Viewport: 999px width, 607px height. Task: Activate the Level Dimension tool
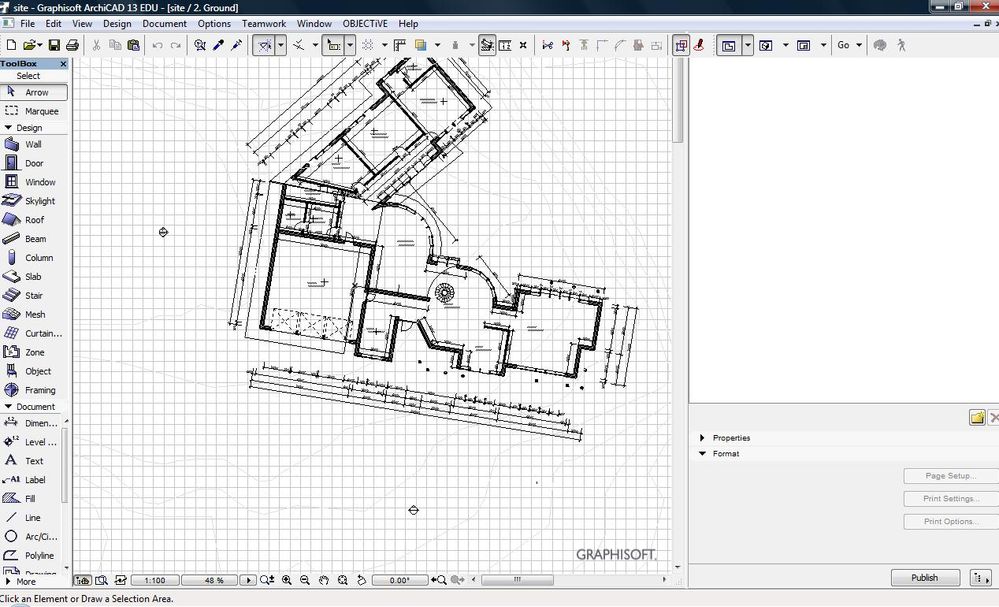pos(31,442)
